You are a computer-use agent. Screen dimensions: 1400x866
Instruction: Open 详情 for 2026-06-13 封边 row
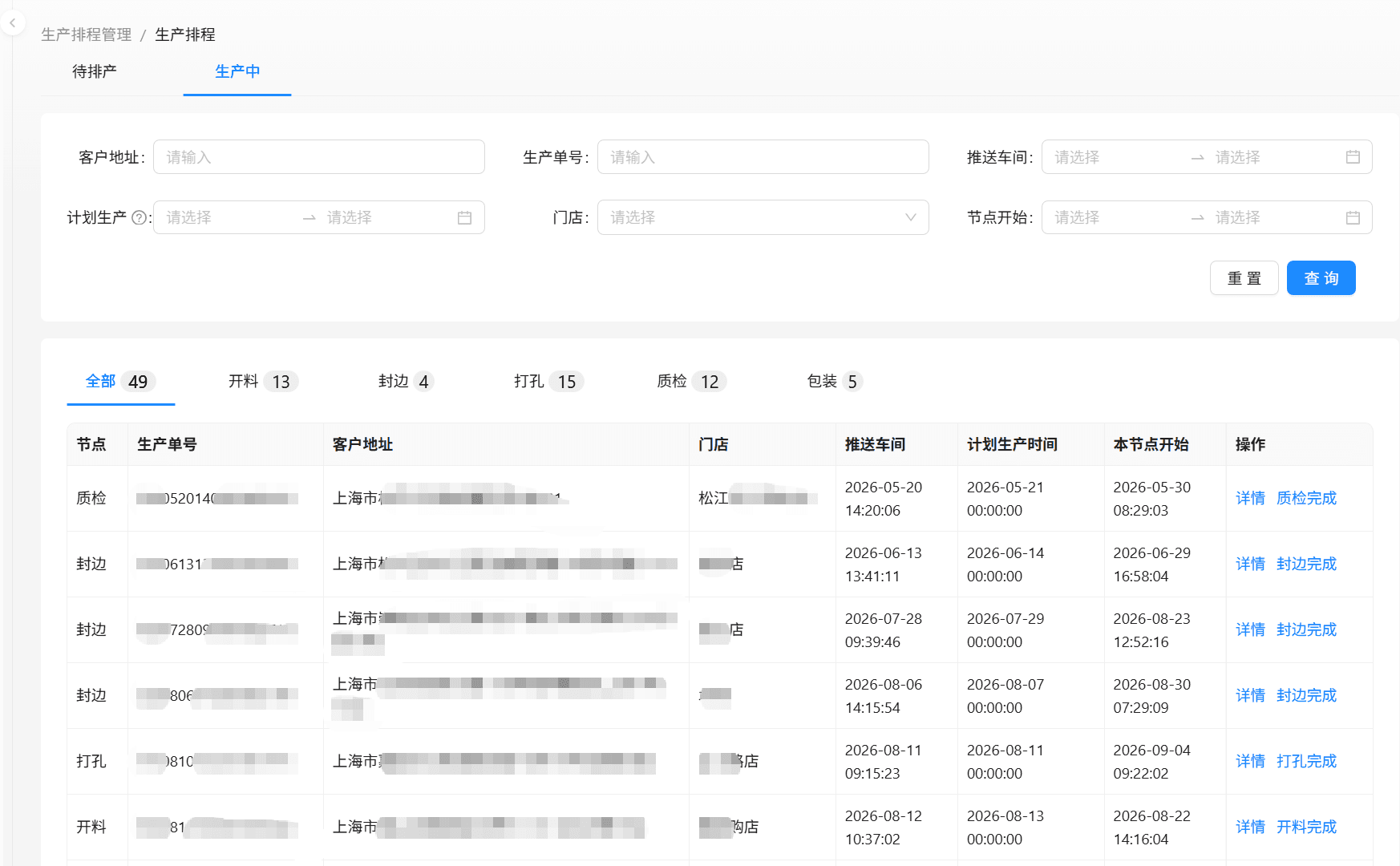1250,564
